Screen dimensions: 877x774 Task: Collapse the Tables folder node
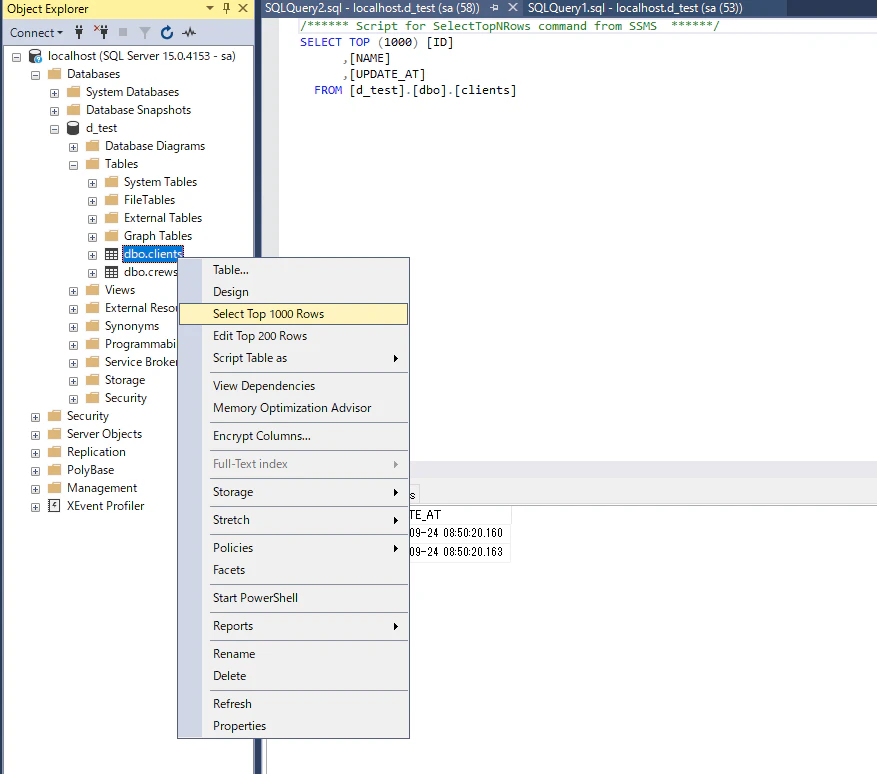73,165
